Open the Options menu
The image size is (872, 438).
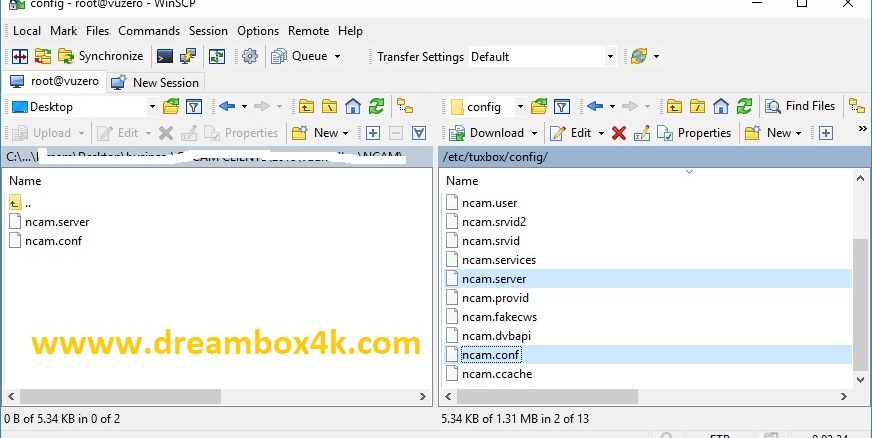[258, 31]
